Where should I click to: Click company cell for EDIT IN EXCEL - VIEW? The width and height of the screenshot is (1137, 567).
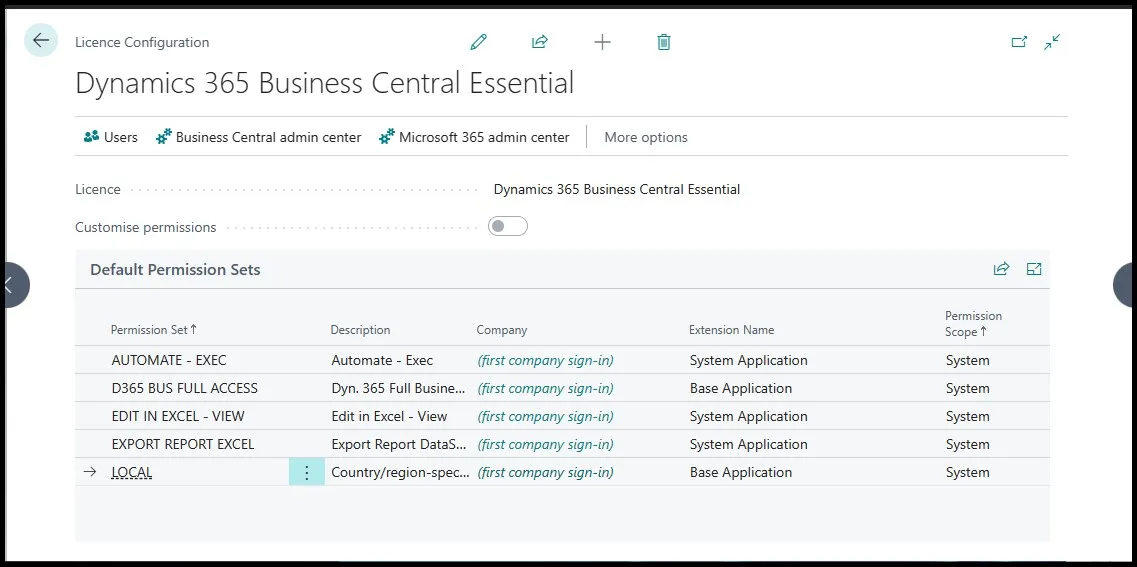(545, 417)
